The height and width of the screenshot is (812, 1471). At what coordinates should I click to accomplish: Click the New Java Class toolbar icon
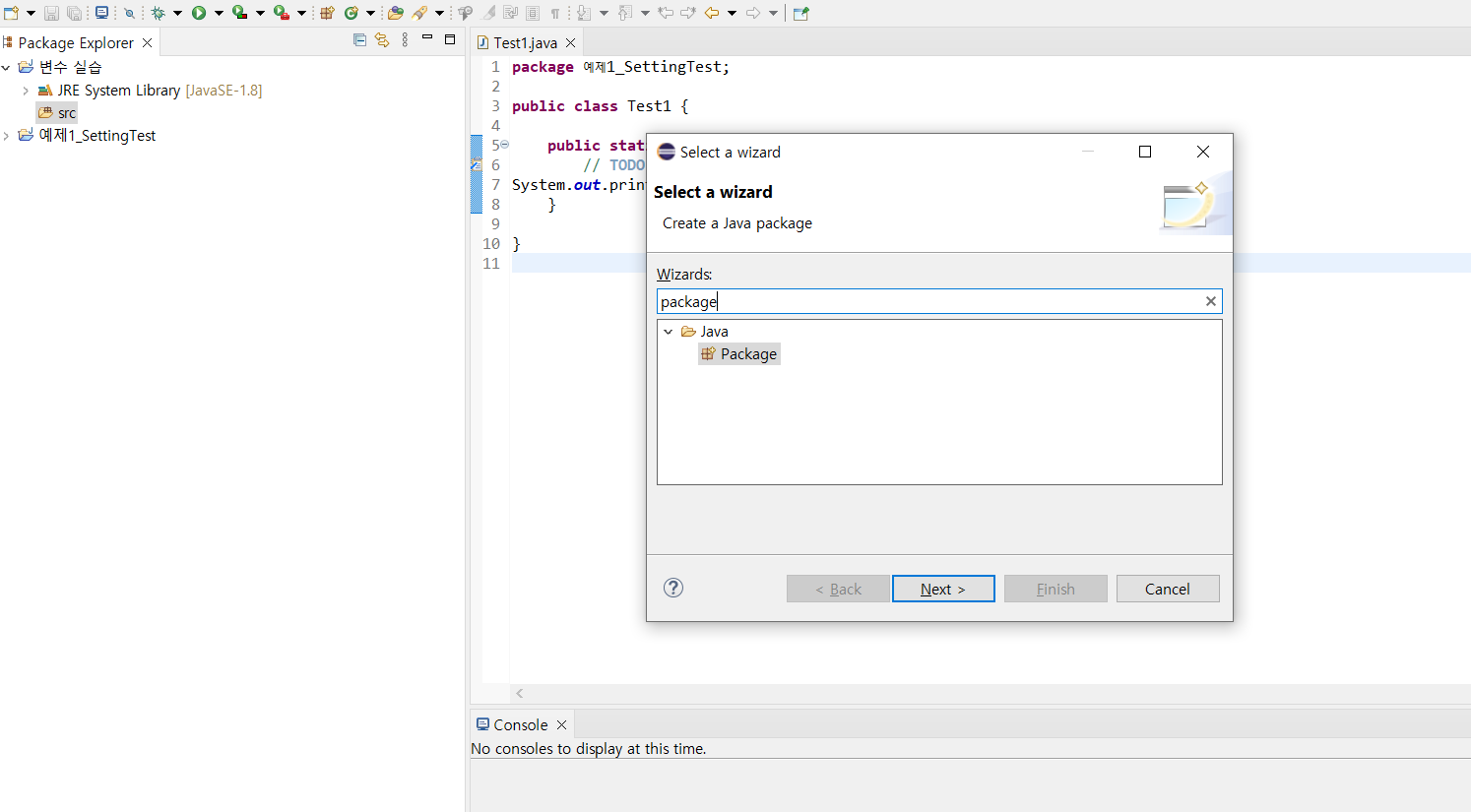[x=351, y=13]
